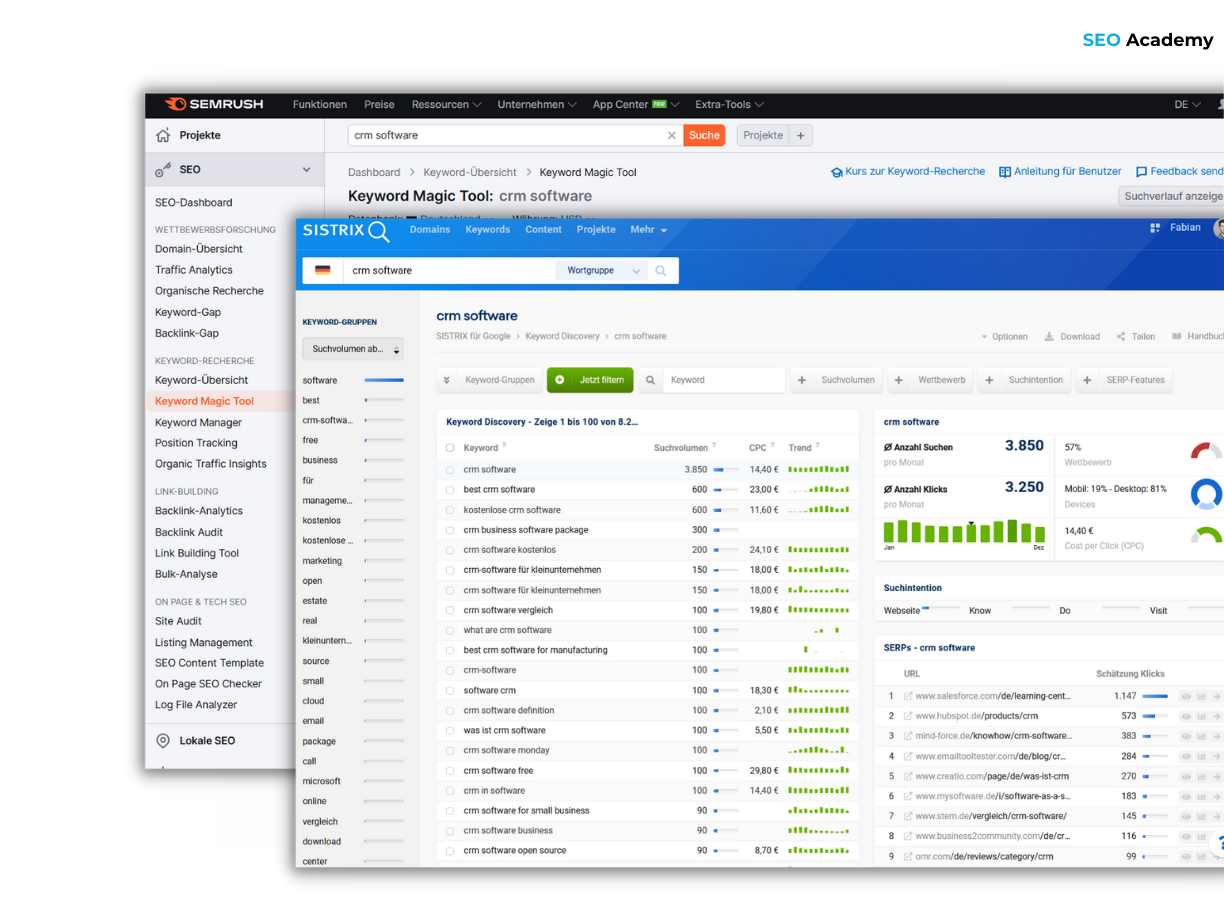Click the help icon next to the Trend column header
The height and width of the screenshot is (918, 1224).
[818, 447]
